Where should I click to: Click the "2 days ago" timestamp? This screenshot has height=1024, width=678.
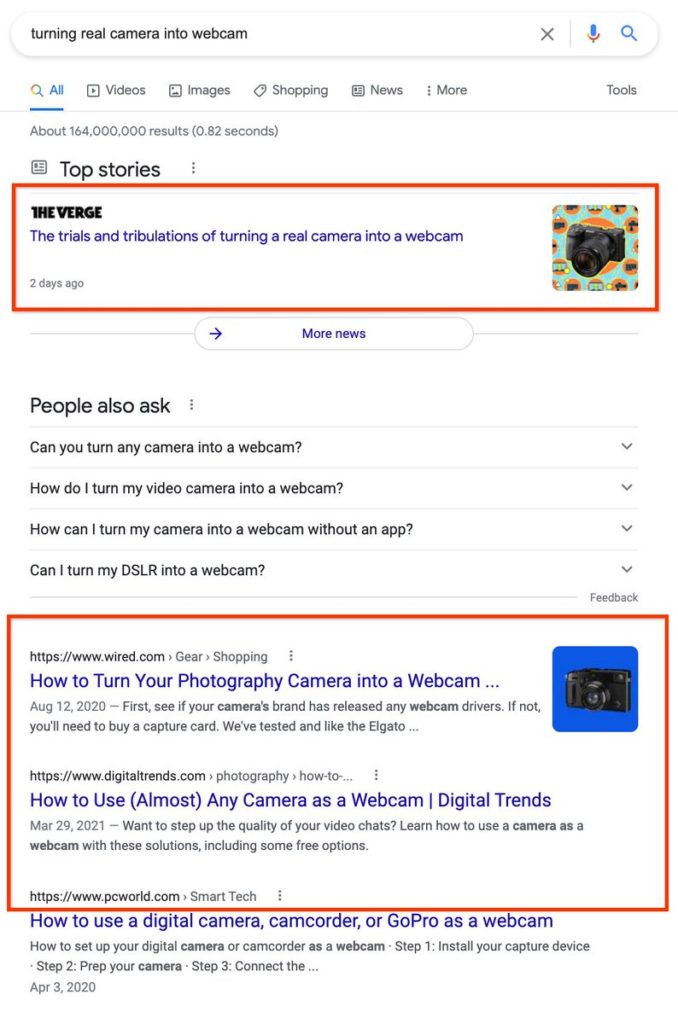point(57,283)
